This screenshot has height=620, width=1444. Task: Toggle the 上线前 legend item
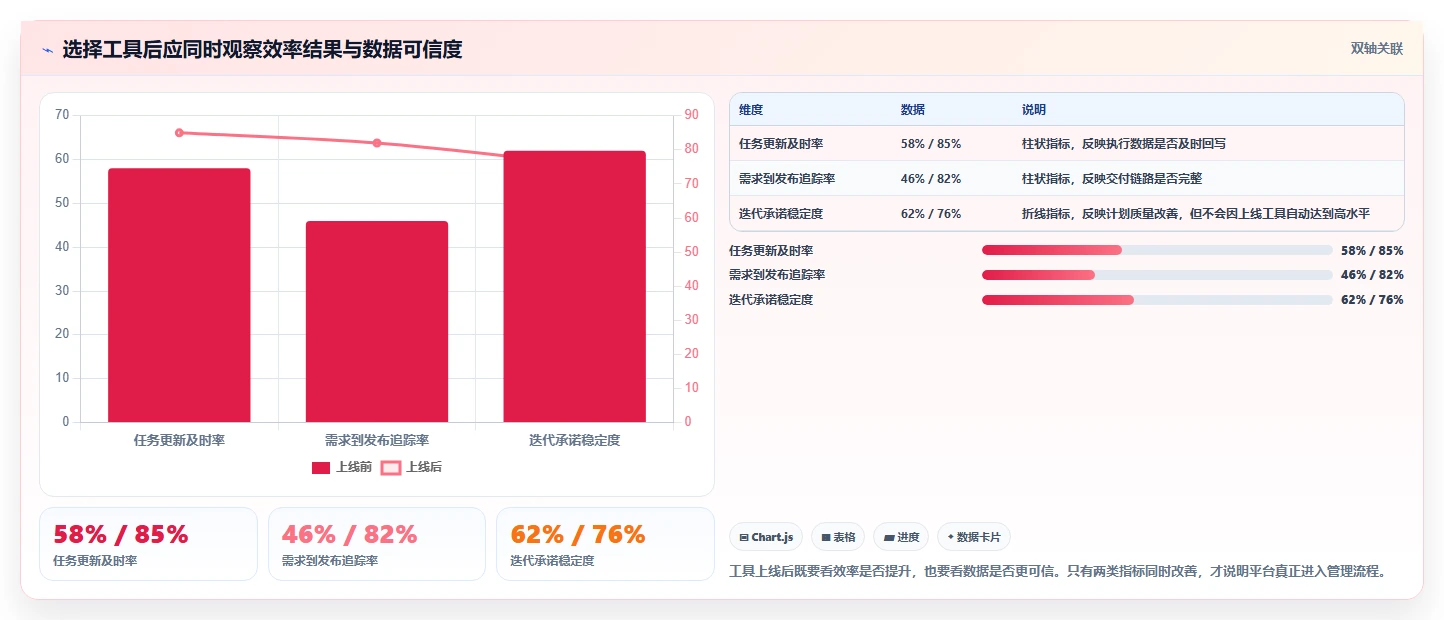(342, 467)
